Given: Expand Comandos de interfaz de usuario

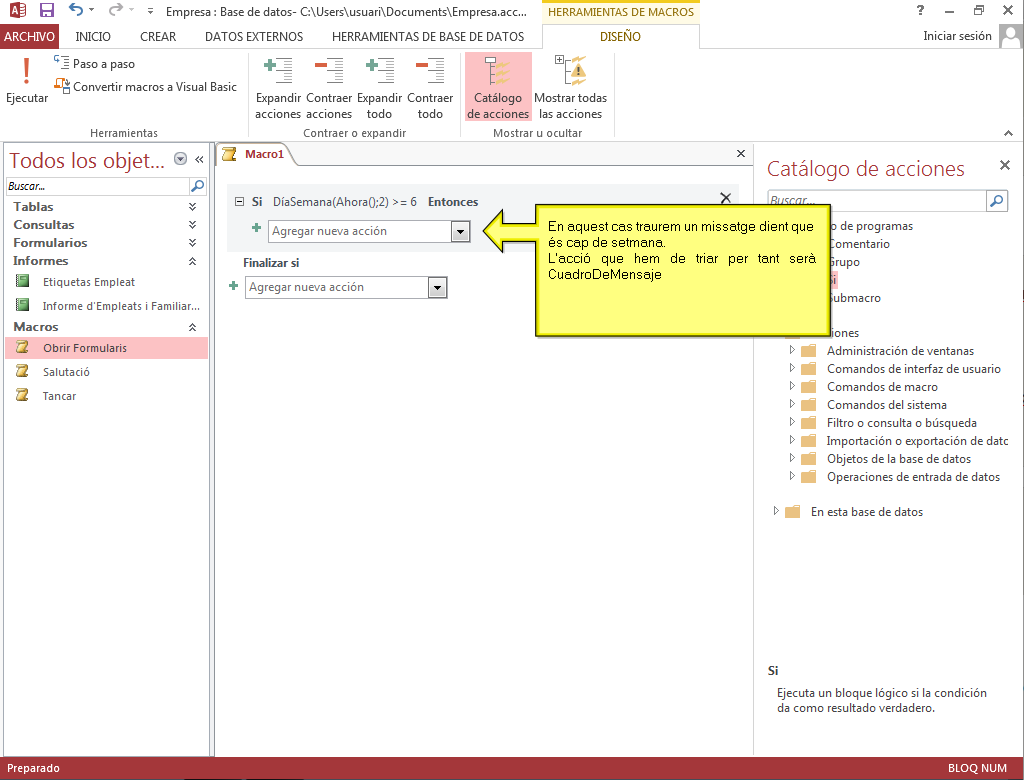Looking at the screenshot, I should click(x=792, y=368).
